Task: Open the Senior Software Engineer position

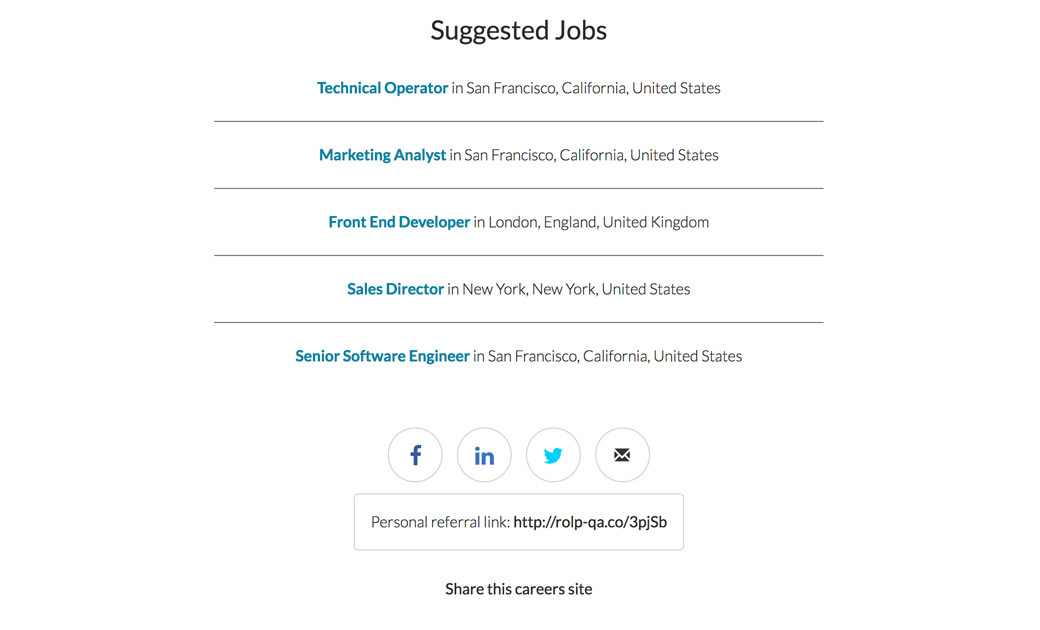Action: pyautogui.click(x=382, y=356)
